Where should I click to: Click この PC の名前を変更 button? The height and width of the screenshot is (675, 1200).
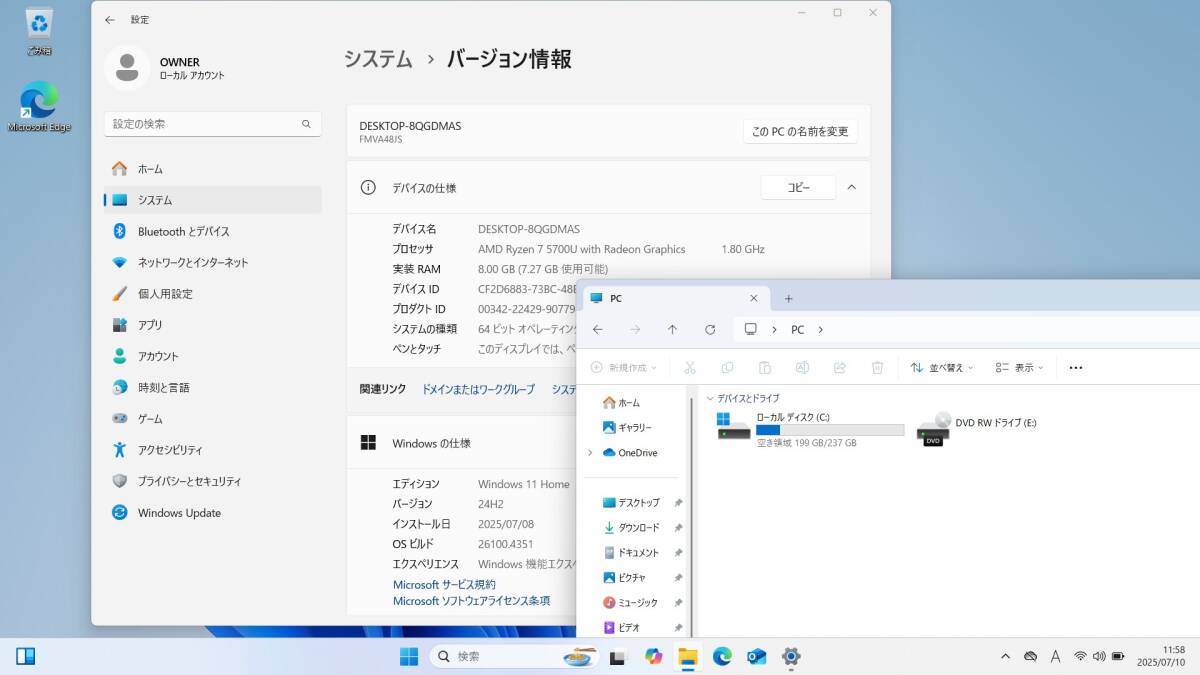(x=799, y=132)
